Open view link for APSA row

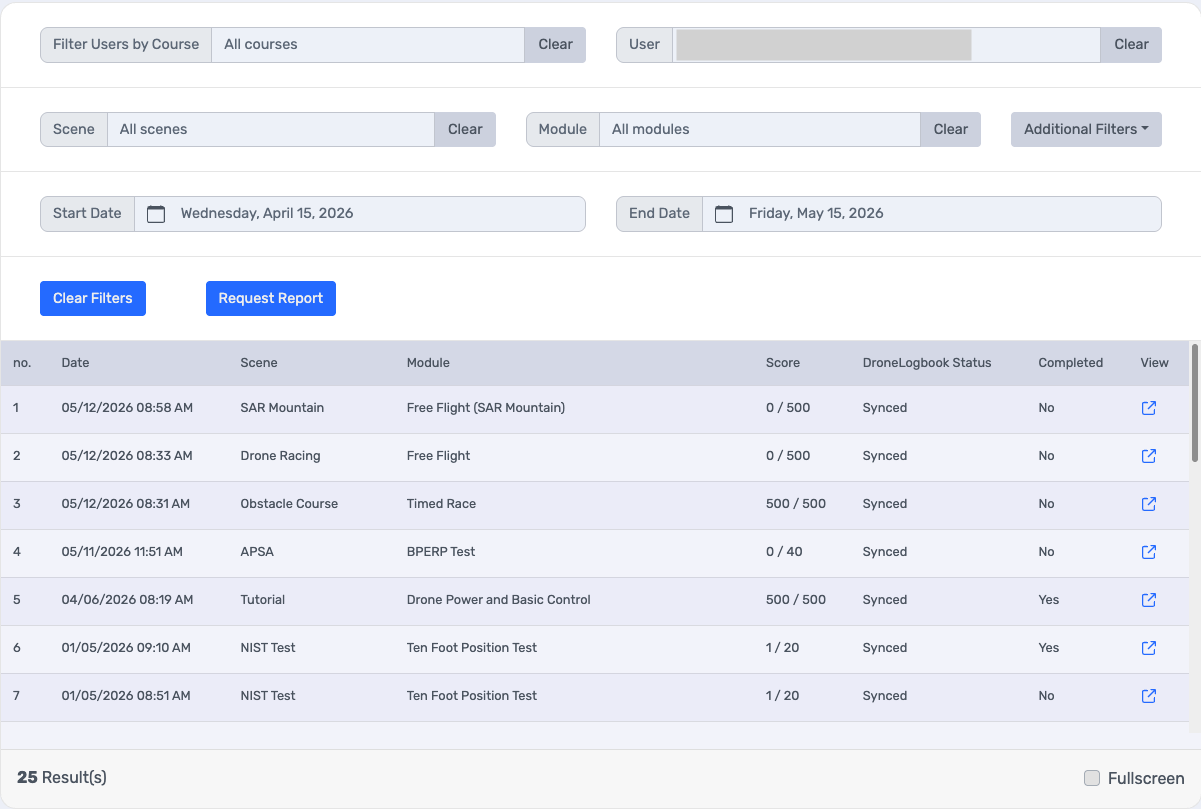[1149, 552]
